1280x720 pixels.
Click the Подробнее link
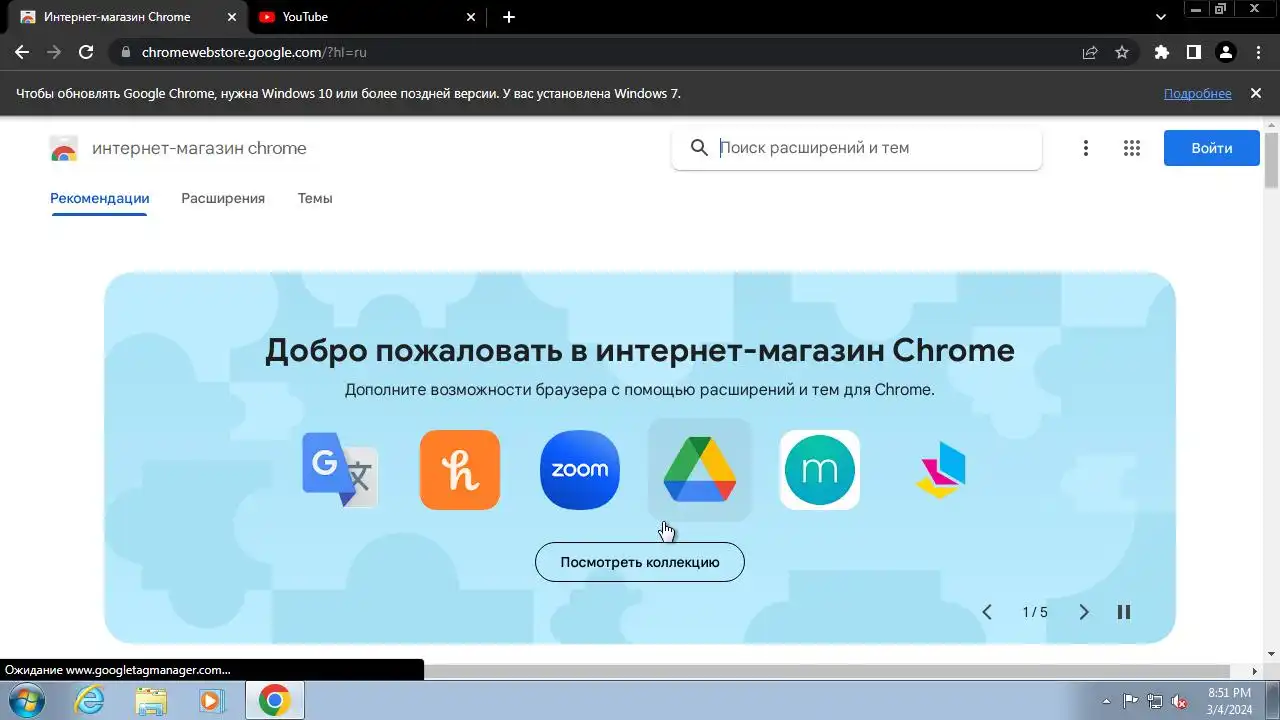(1197, 93)
